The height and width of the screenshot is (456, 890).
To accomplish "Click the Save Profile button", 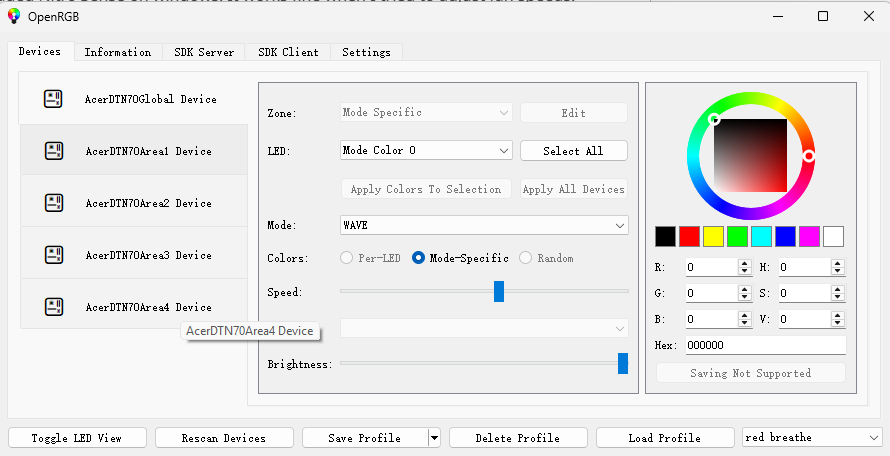I will click(x=365, y=438).
